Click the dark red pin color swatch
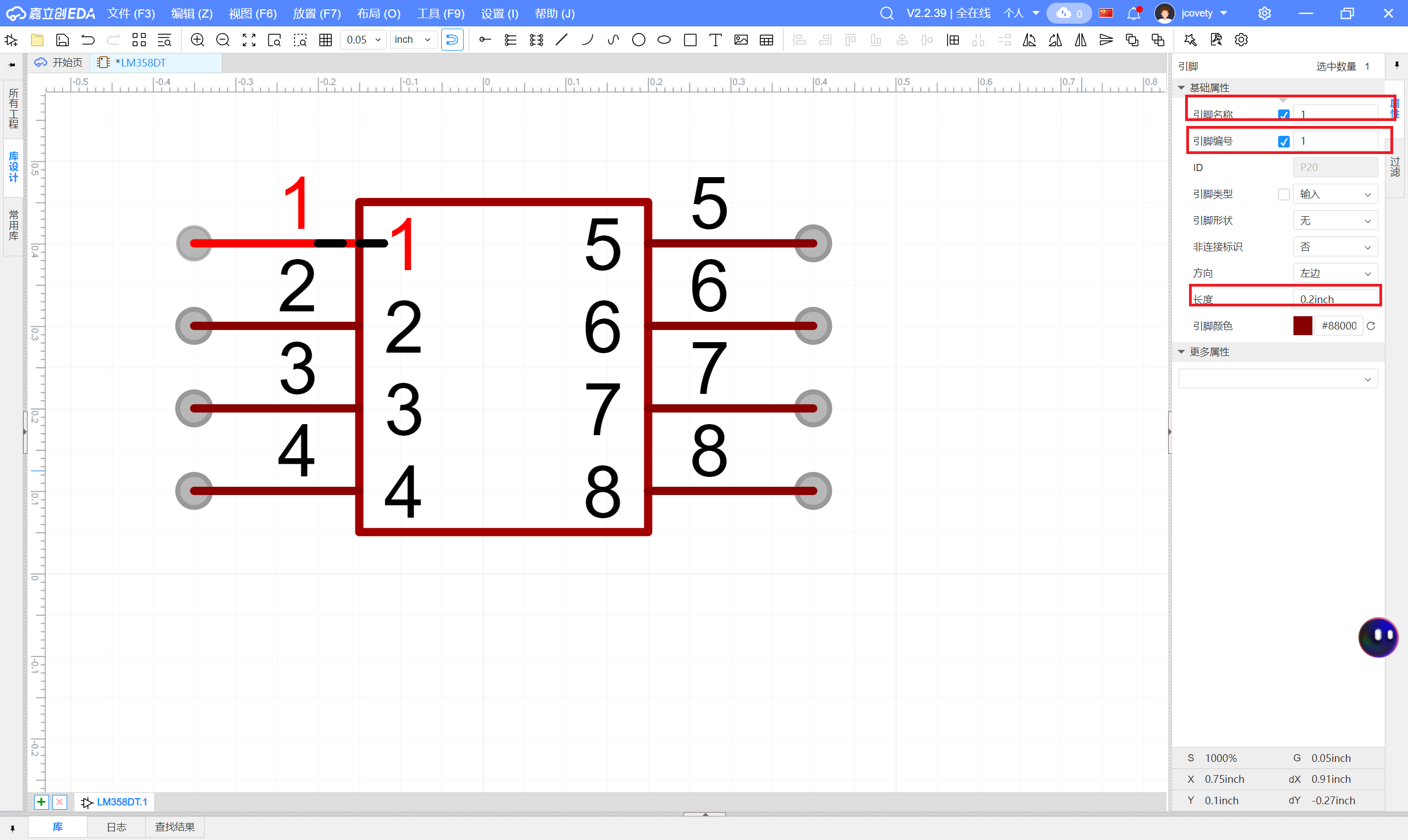This screenshot has height=840, width=1408. [x=1302, y=326]
